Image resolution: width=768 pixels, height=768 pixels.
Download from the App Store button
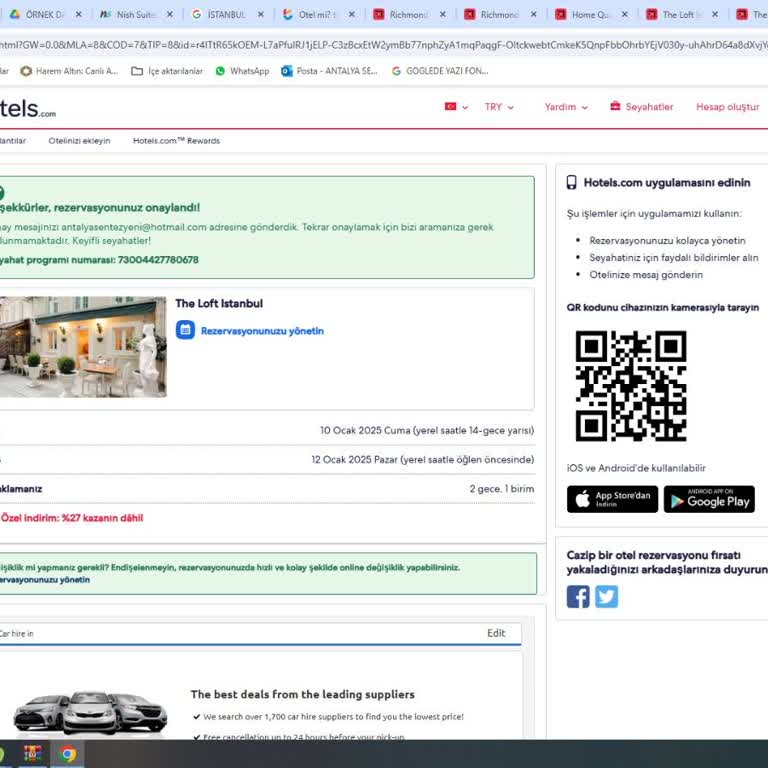click(612, 499)
